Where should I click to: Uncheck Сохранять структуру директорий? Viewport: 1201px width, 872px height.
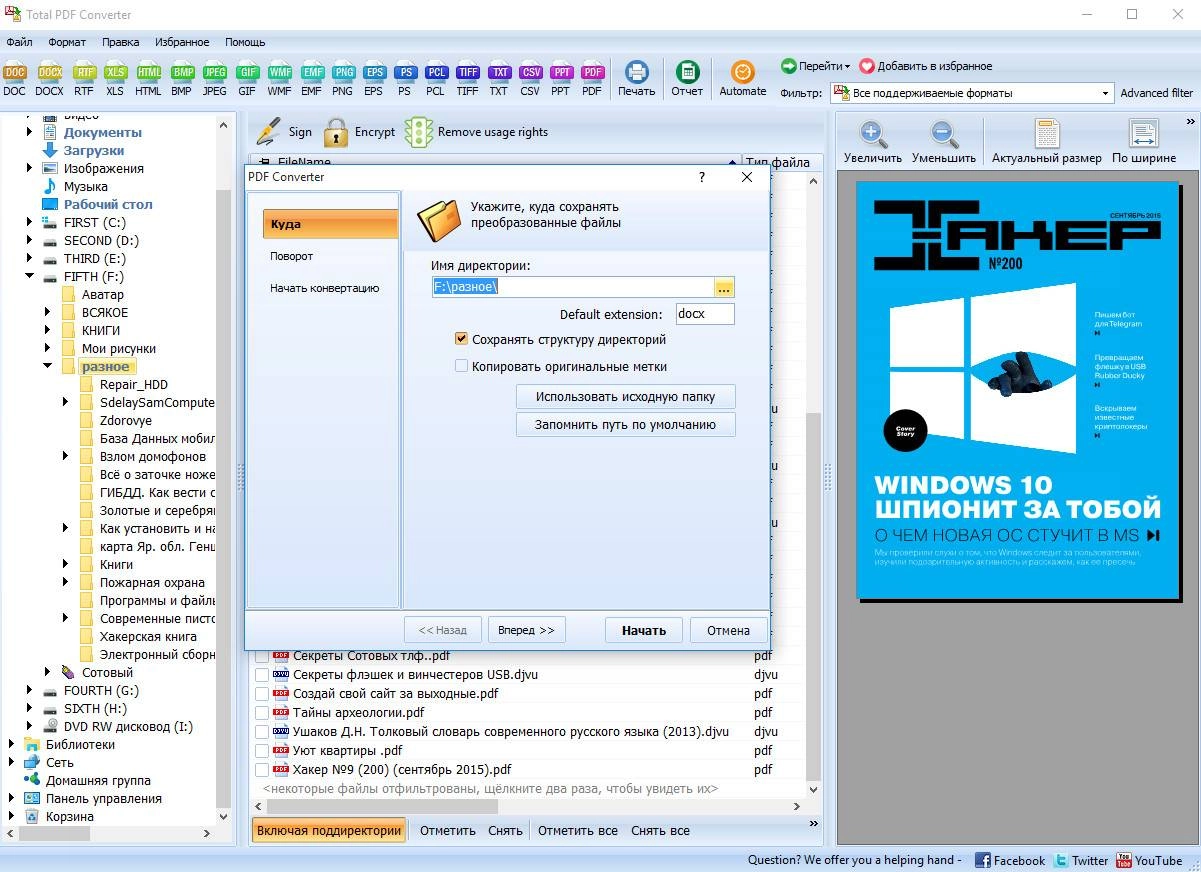click(x=461, y=340)
